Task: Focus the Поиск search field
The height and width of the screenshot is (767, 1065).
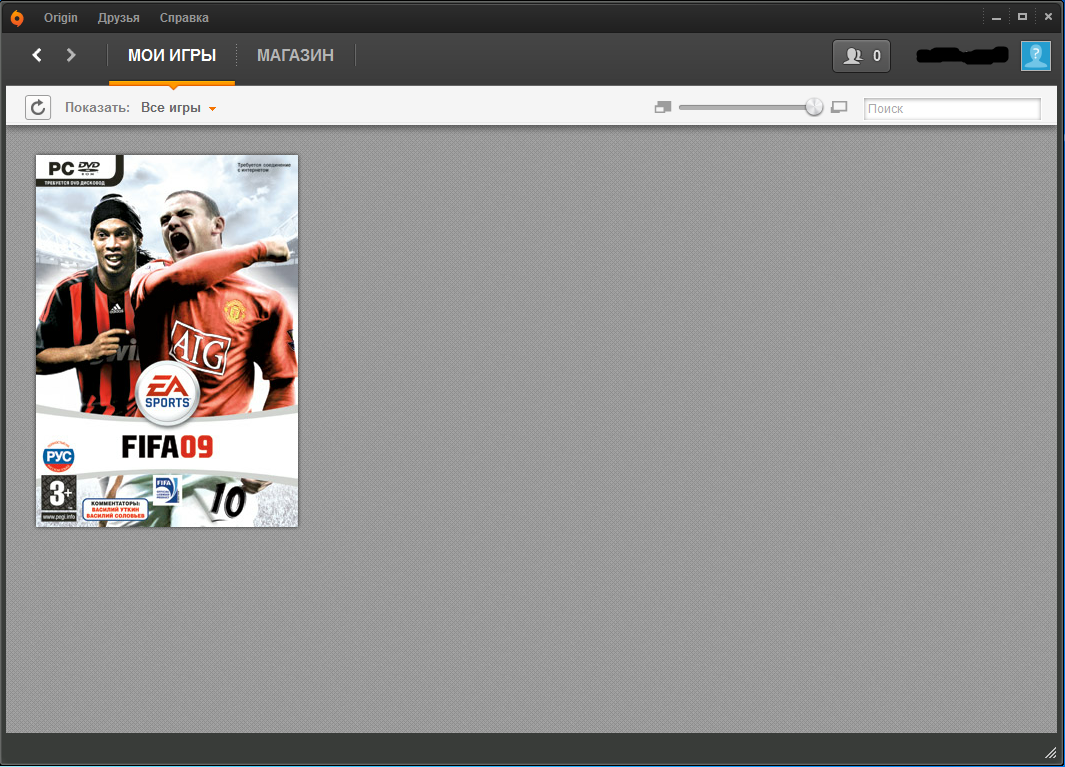Action: (952, 108)
